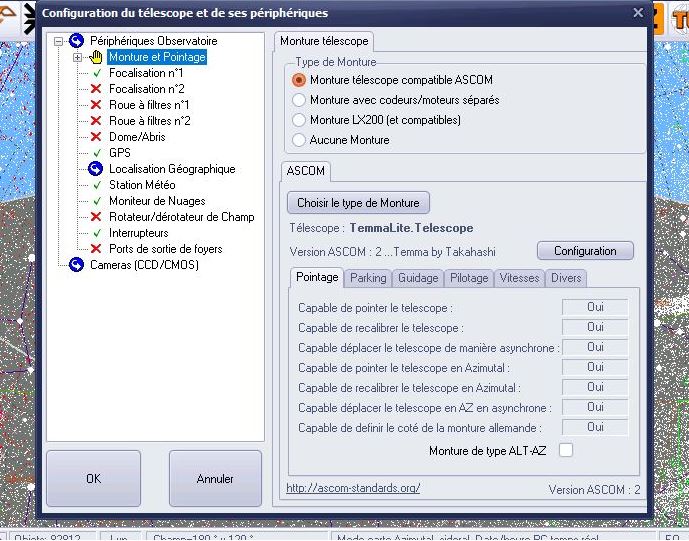Click the blue icon beside Cameras (CCD/CMOS)
689x541 pixels.
[x=76, y=265]
